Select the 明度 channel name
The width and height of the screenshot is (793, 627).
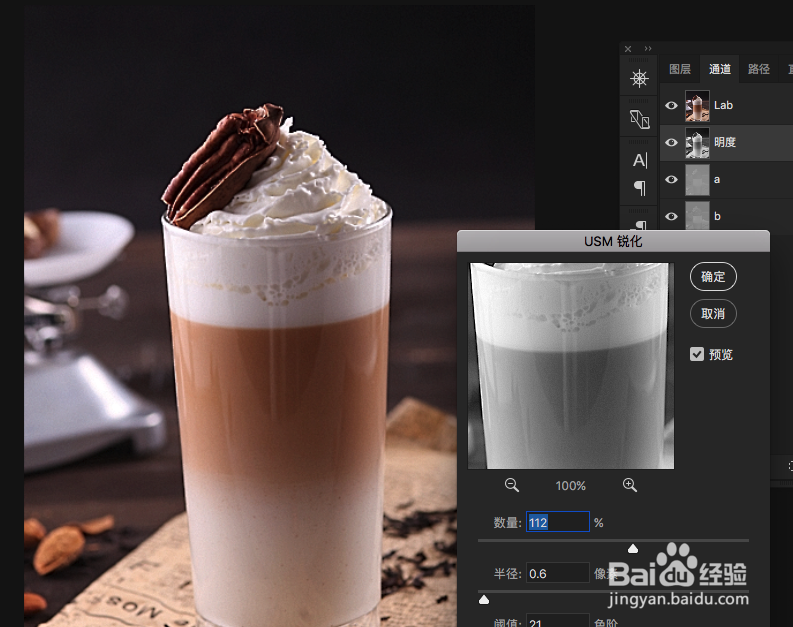(x=725, y=142)
